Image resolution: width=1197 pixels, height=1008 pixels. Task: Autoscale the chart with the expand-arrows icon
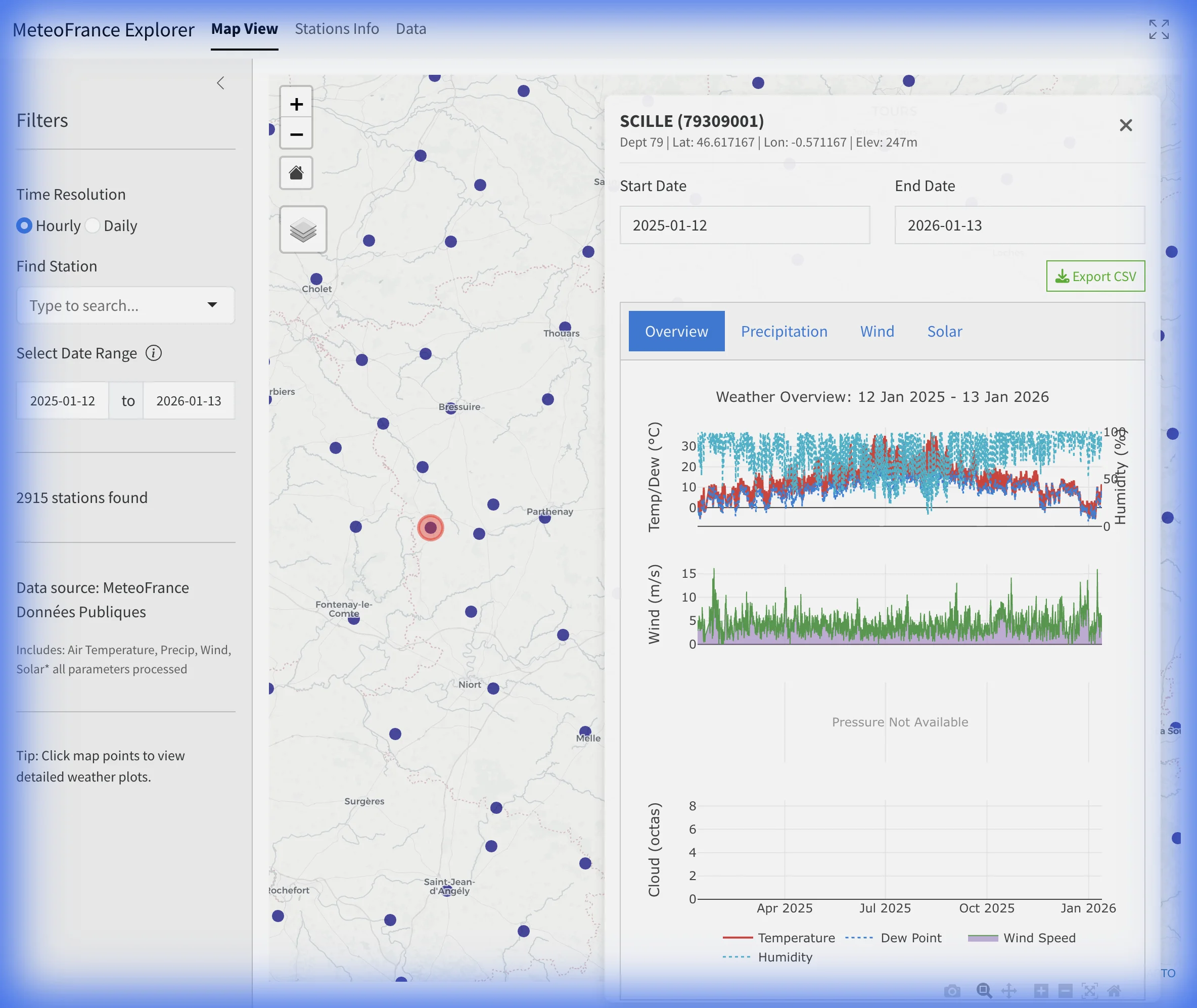(x=1090, y=990)
